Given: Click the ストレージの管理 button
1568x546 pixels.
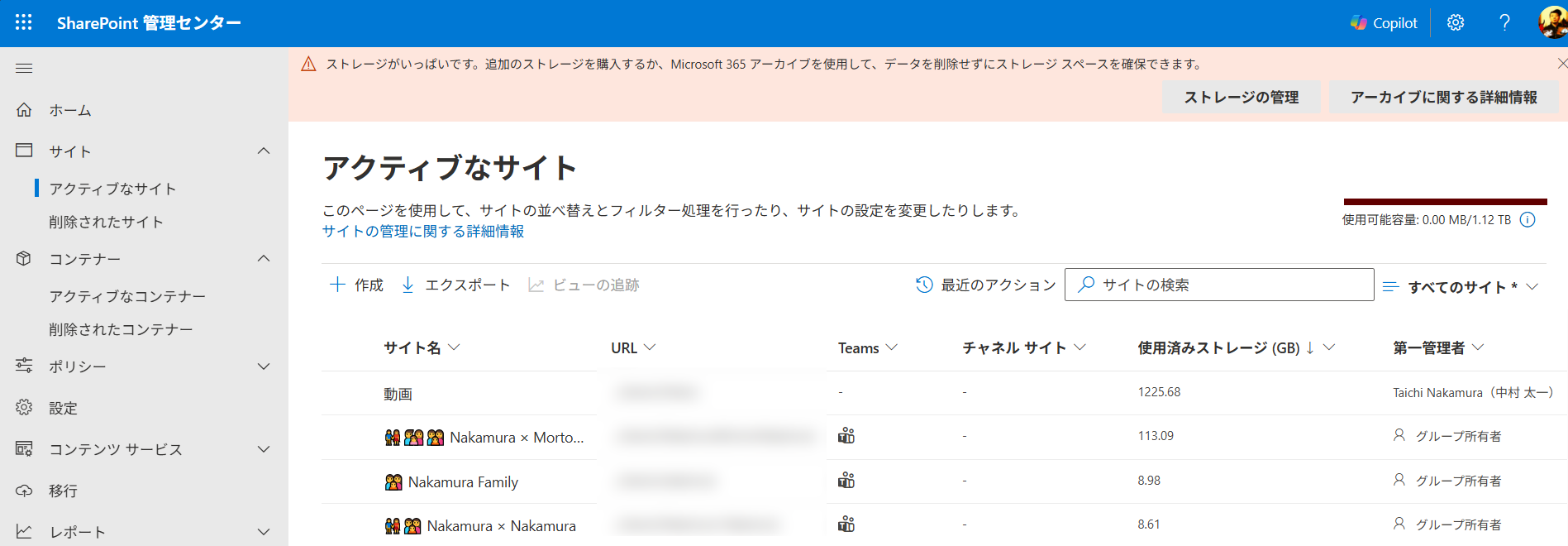Looking at the screenshot, I should (1241, 98).
